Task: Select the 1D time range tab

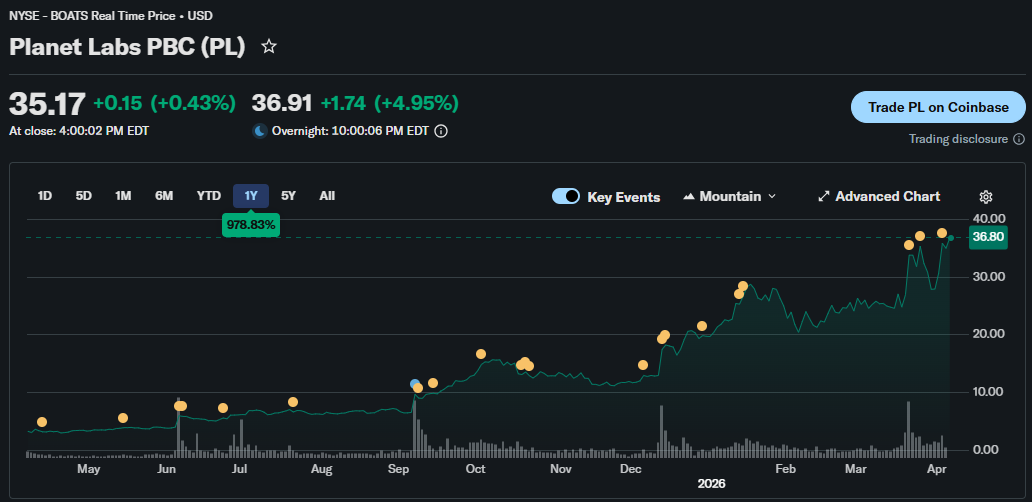Action: (x=45, y=196)
